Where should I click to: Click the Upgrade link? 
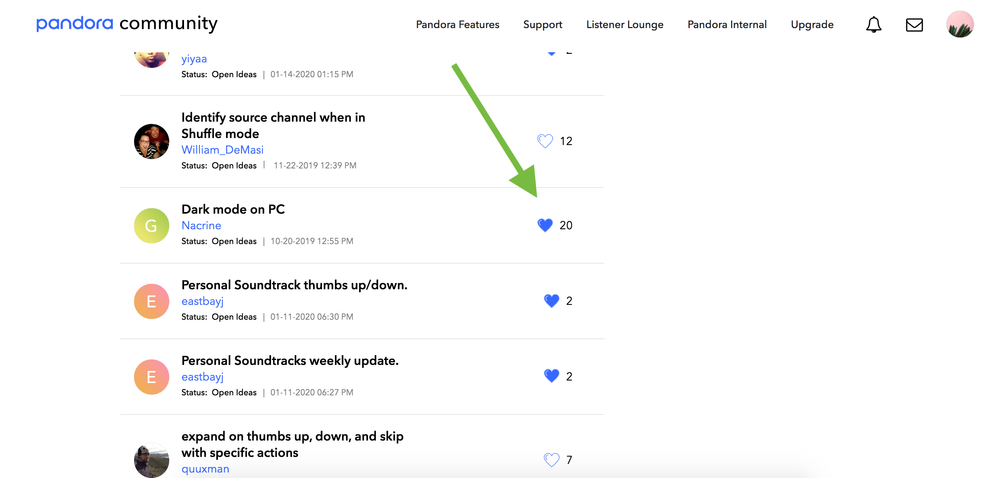click(812, 25)
